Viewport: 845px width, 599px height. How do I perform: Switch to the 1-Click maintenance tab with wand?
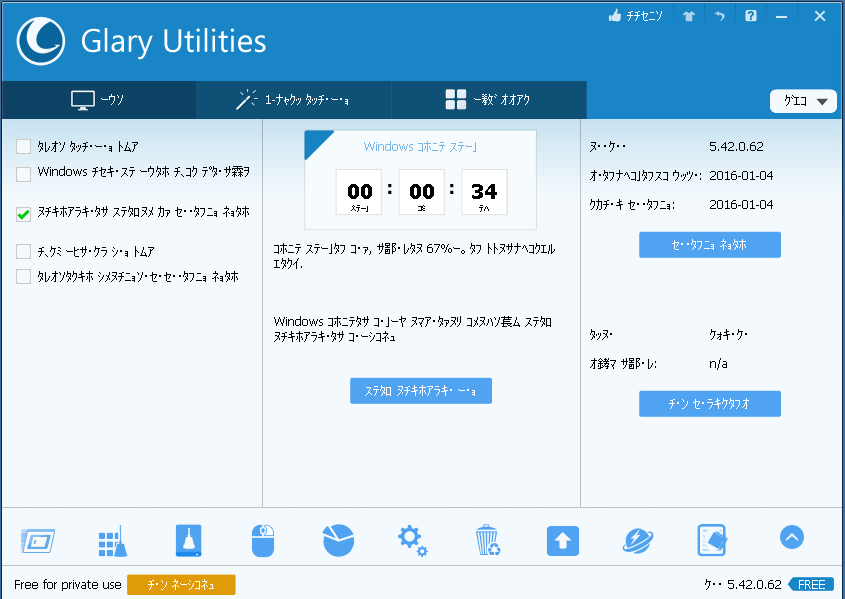(293, 100)
